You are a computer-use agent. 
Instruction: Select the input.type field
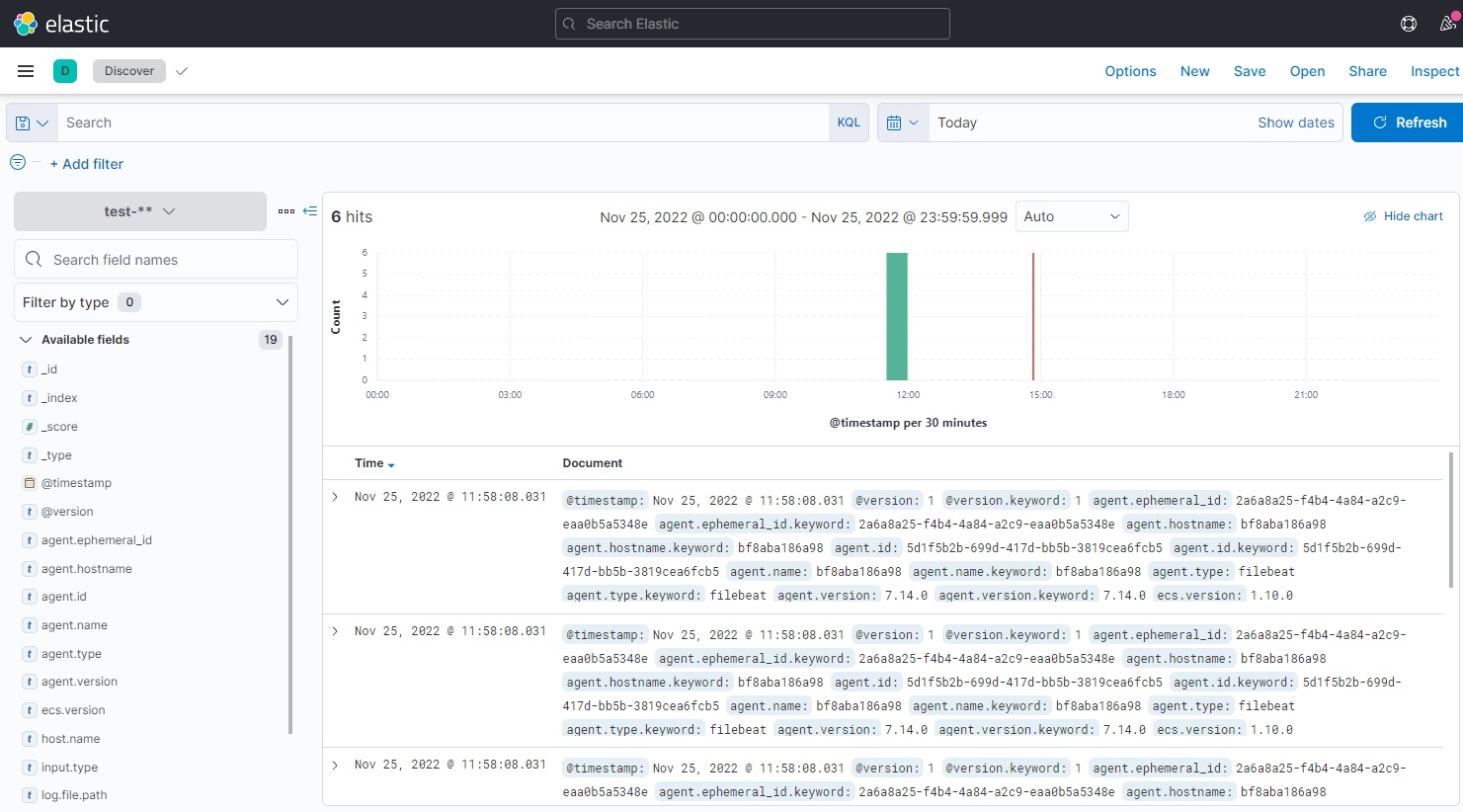pyautogui.click(x=69, y=768)
